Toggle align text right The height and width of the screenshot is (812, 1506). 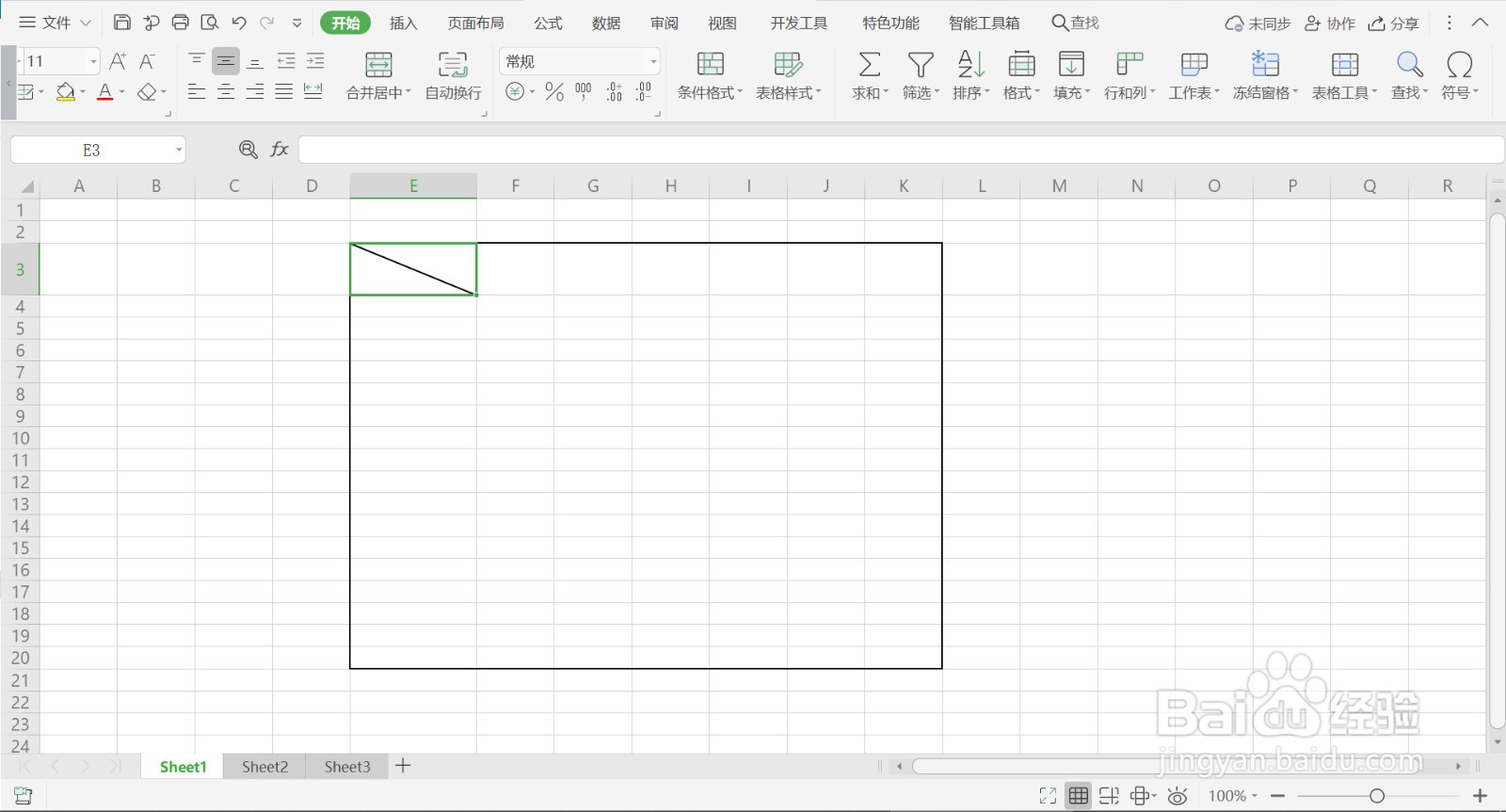[x=255, y=91]
